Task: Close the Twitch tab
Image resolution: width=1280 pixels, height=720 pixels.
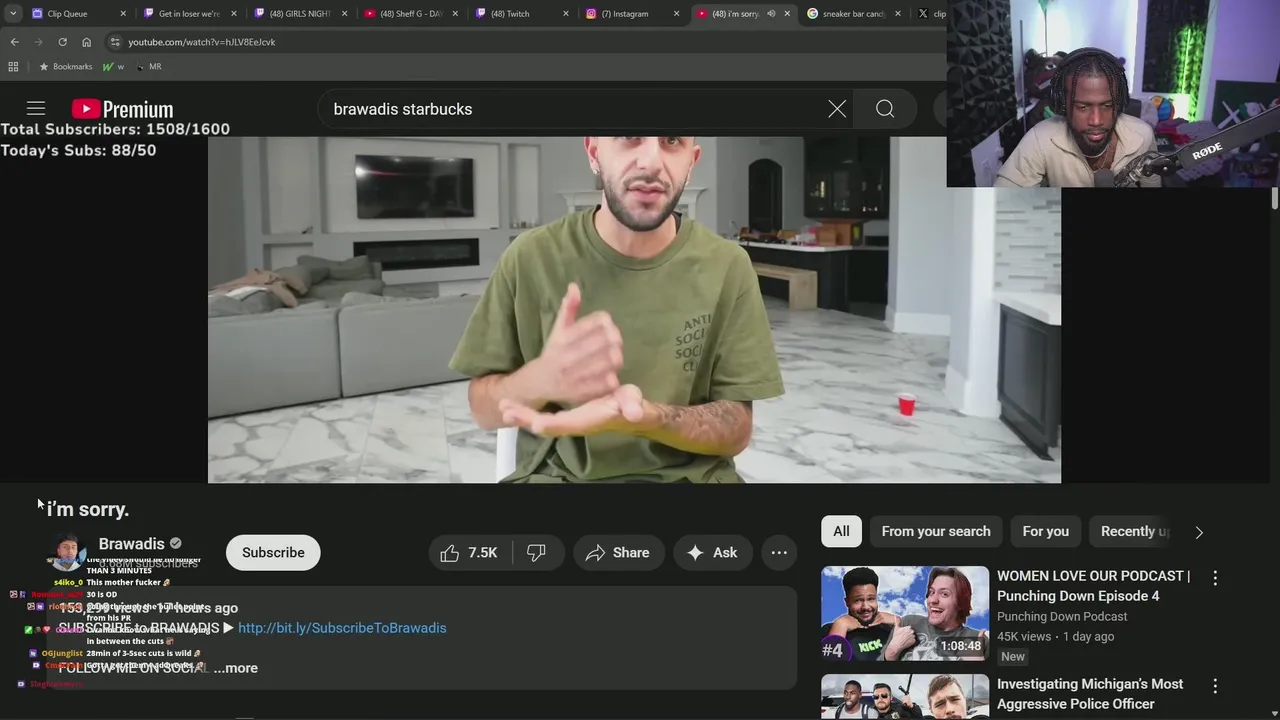Action: click(x=566, y=14)
